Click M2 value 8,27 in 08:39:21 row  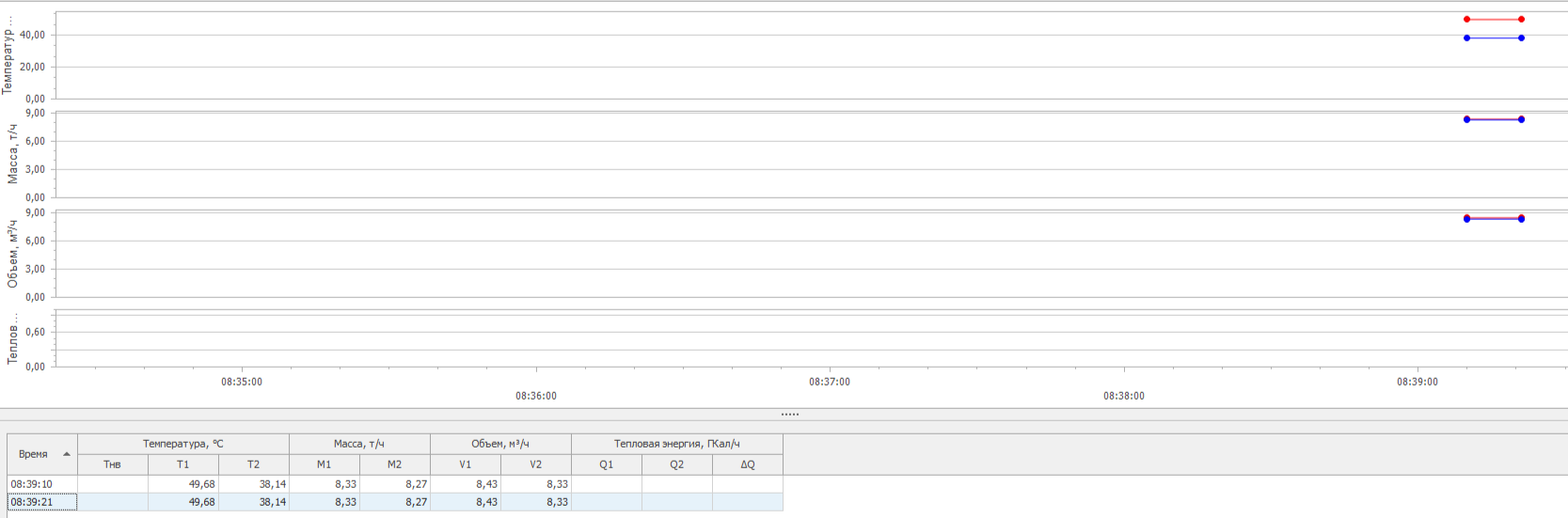pyautogui.click(x=395, y=502)
